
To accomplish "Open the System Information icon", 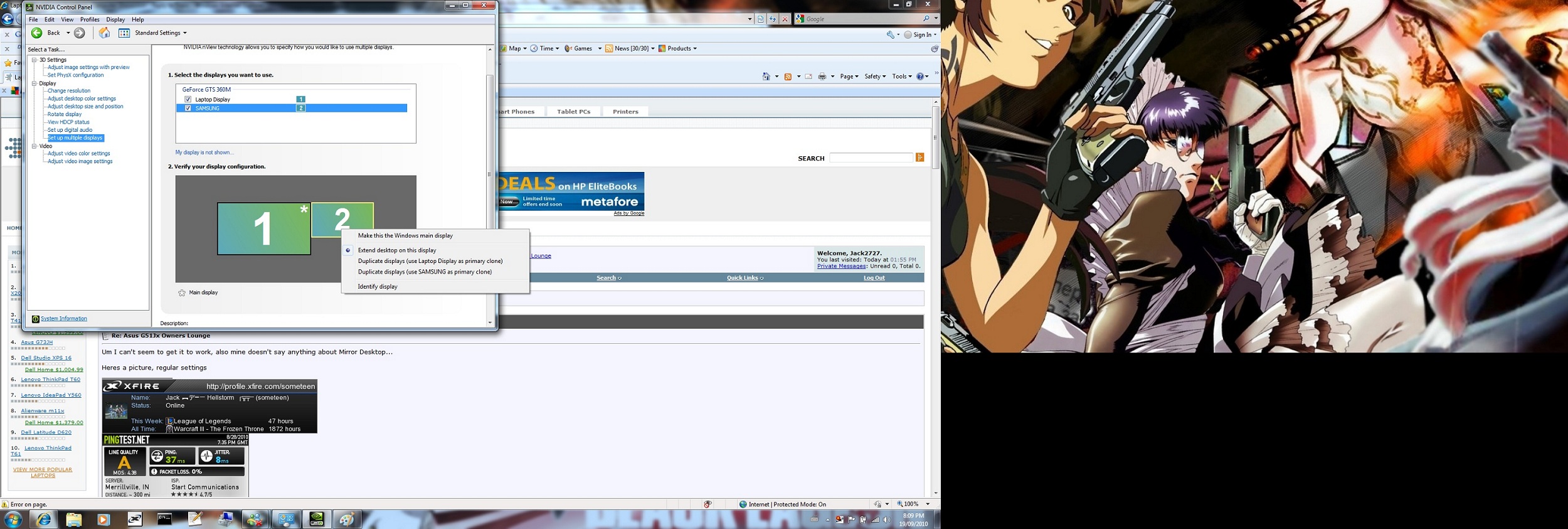I will coord(36,319).
